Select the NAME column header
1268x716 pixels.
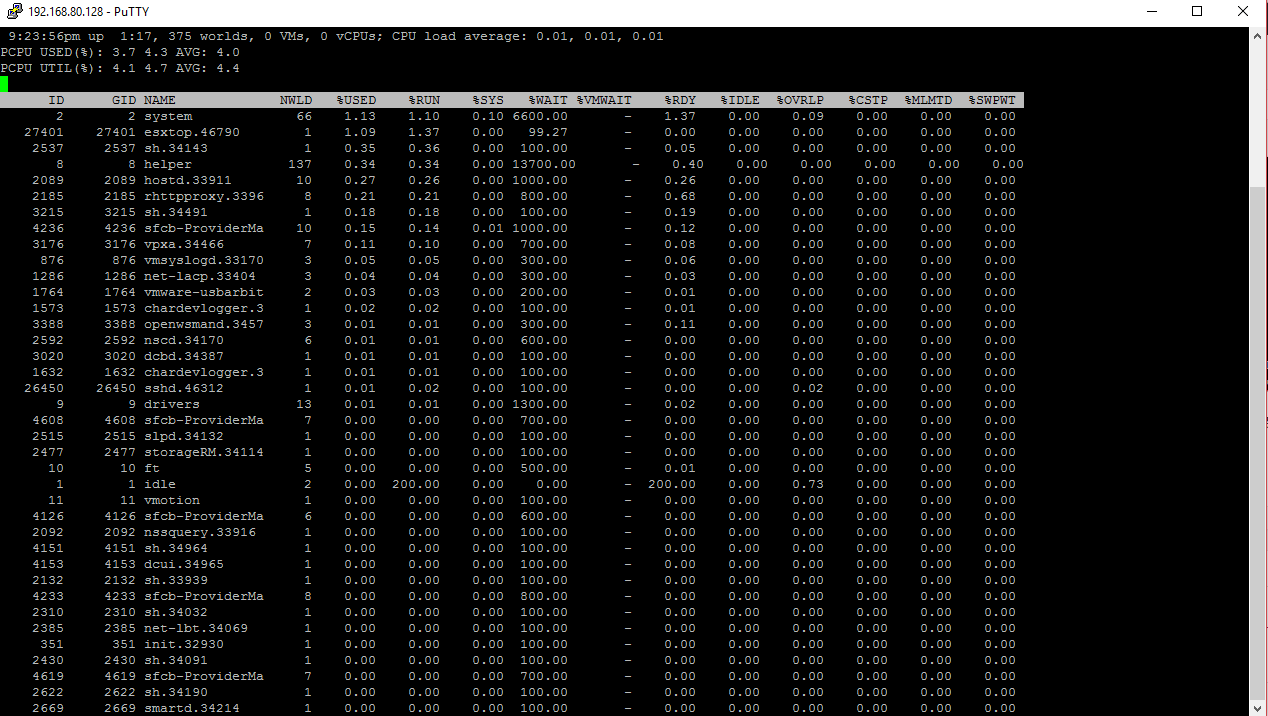tap(160, 100)
